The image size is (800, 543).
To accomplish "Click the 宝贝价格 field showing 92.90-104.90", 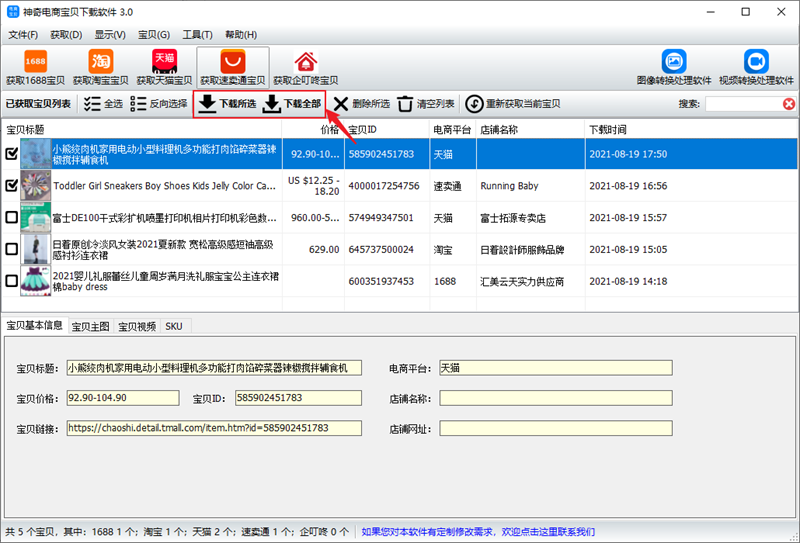I will click(x=123, y=398).
